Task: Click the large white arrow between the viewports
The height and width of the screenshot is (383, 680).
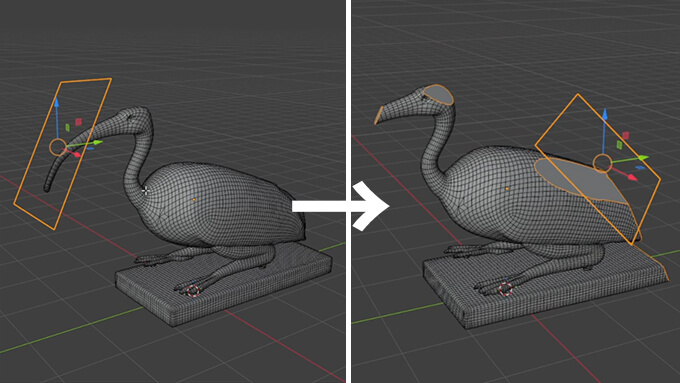Action: click(x=340, y=206)
